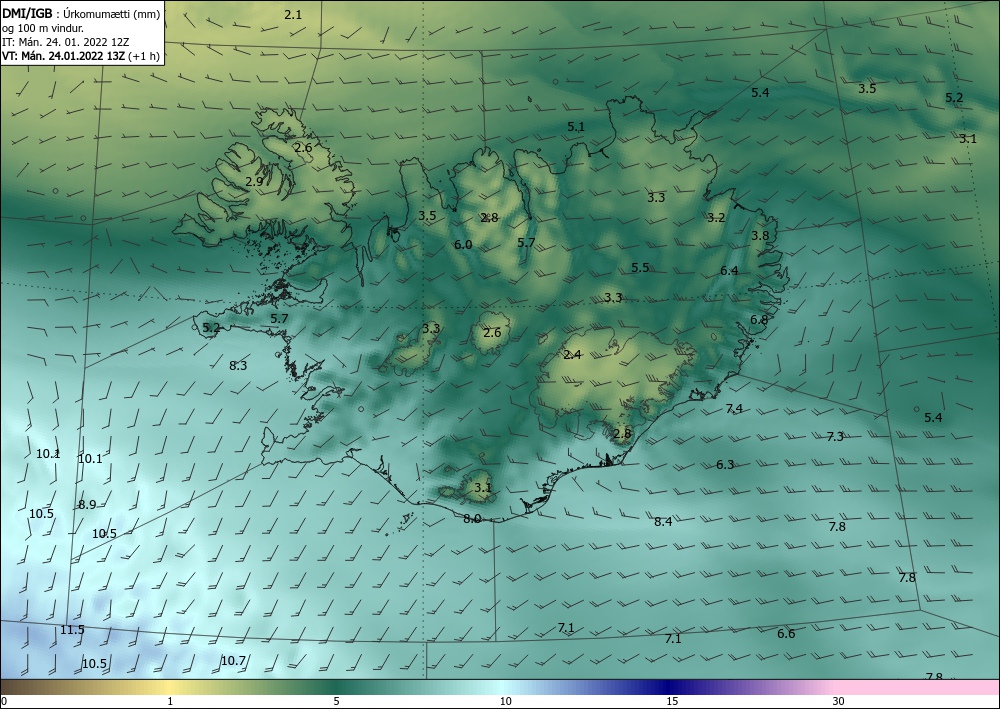The height and width of the screenshot is (709, 1000).
Task: Select the 'VT: Mán. 24.01.2022 13Z (+1 h)' line
Action: pos(81,56)
